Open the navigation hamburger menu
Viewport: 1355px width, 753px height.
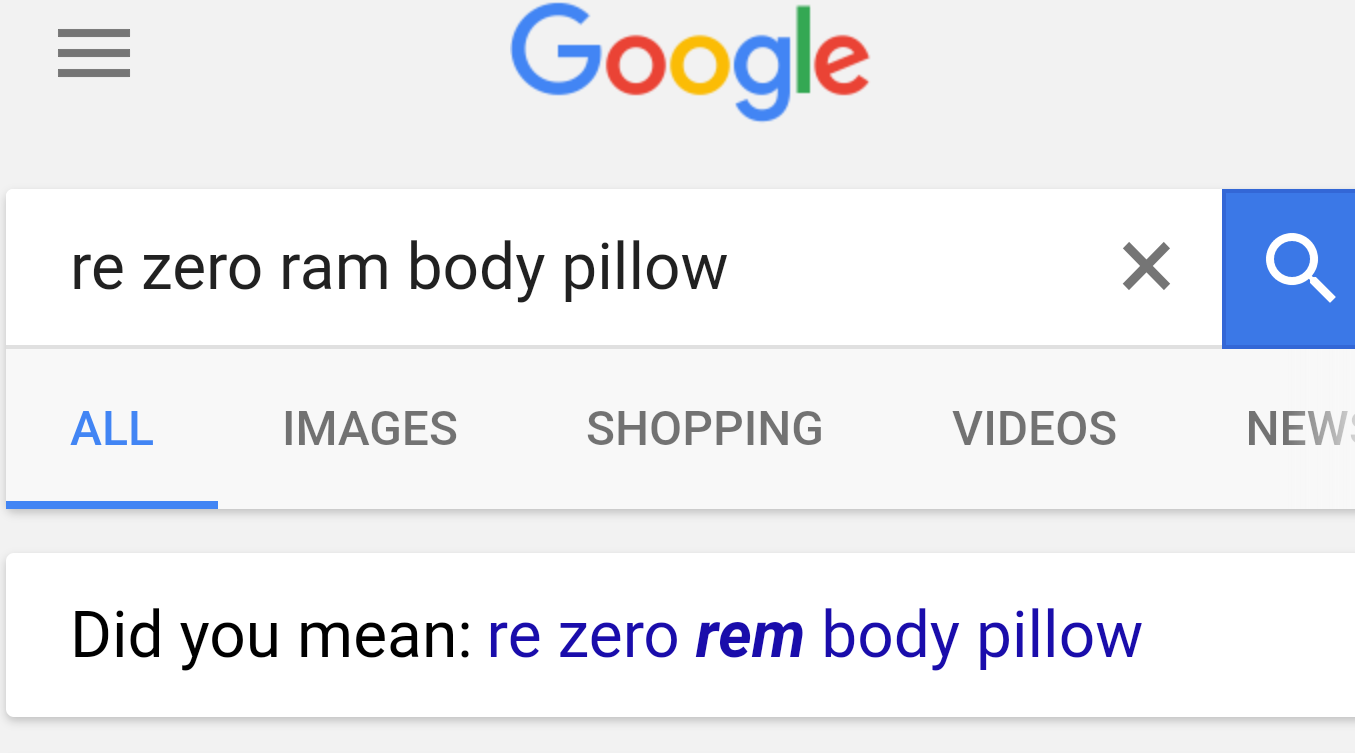(x=93, y=54)
